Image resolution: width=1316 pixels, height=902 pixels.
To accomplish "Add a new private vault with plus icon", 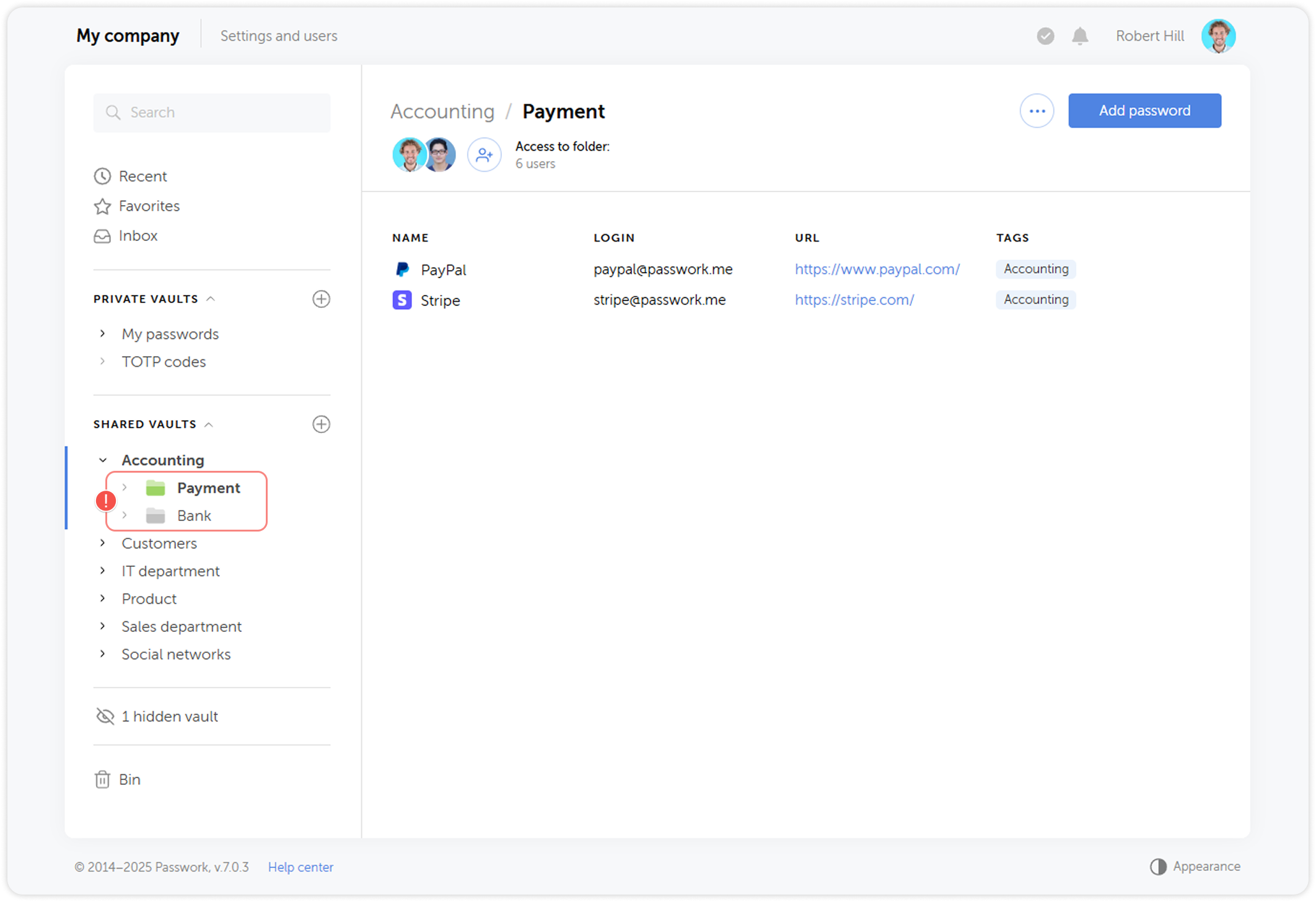I will click(321, 299).
